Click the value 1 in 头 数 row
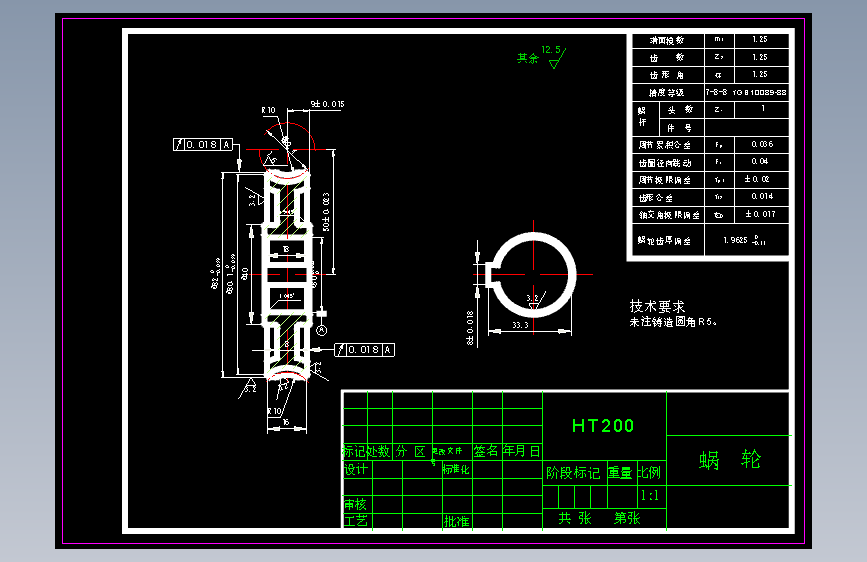 coord(763,108)
